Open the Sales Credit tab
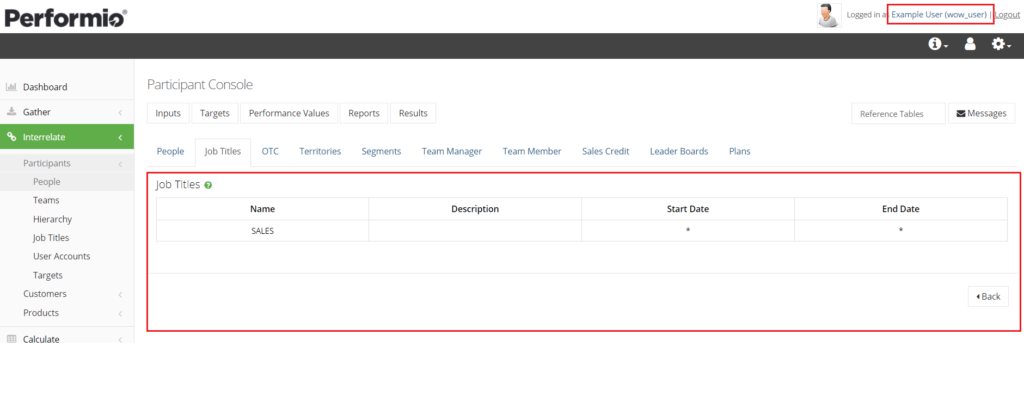The height and width of the screenshot is (403, 1024). pos(605,151)
